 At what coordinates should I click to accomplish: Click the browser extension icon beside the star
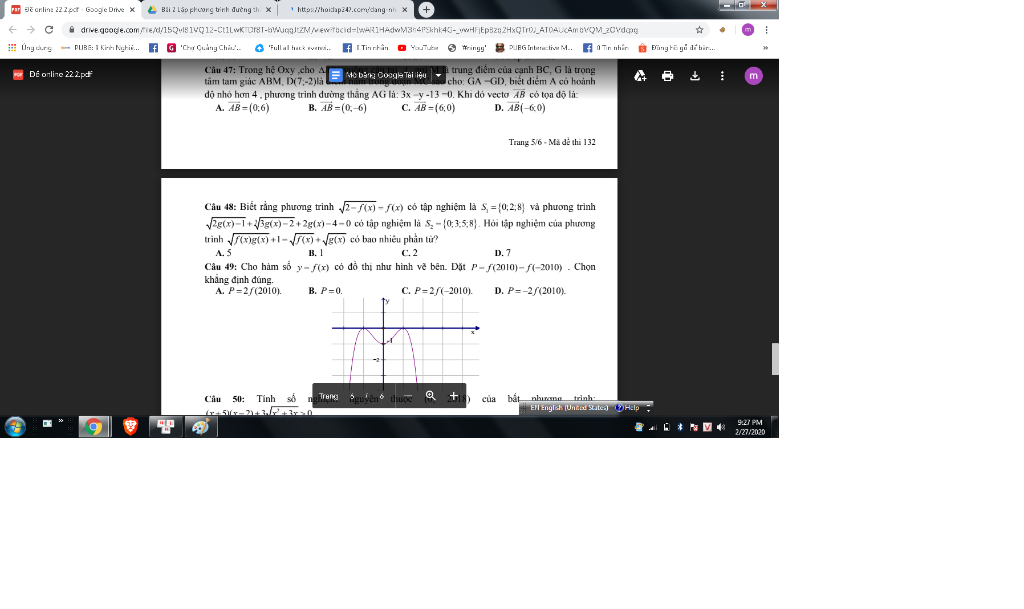coord(722,29)
